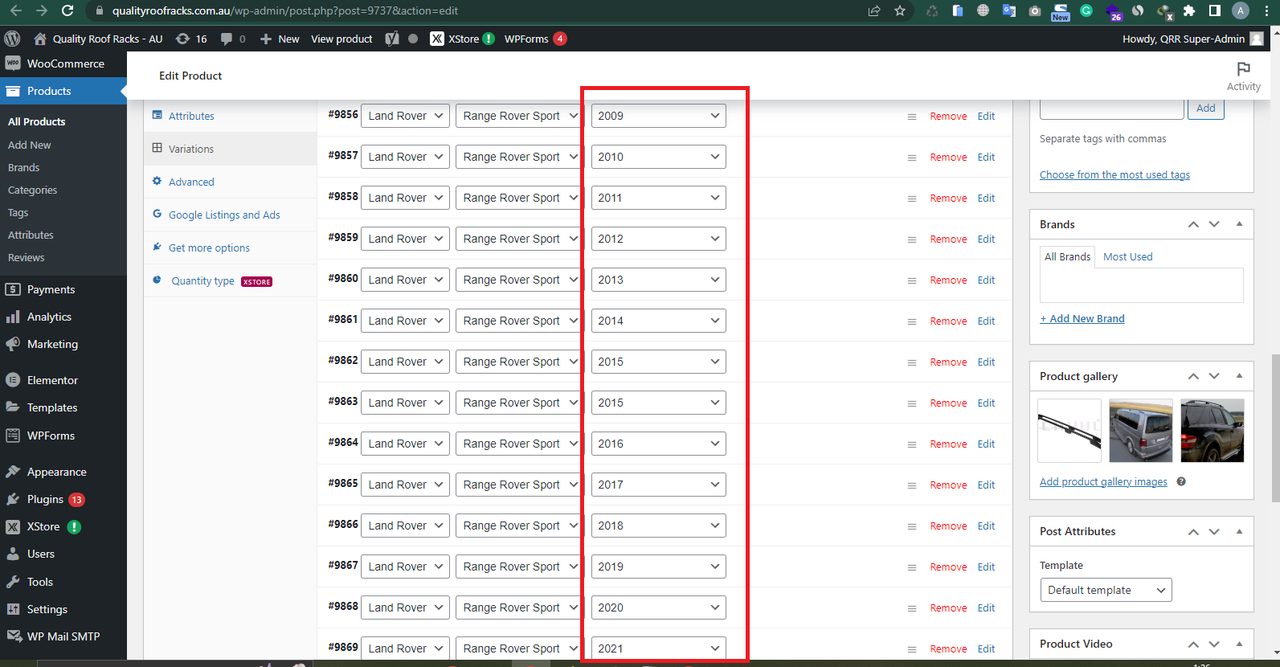Click Add button for product tags
Viewport: 1280px width, 667px height.
[x=1206, y=108]
